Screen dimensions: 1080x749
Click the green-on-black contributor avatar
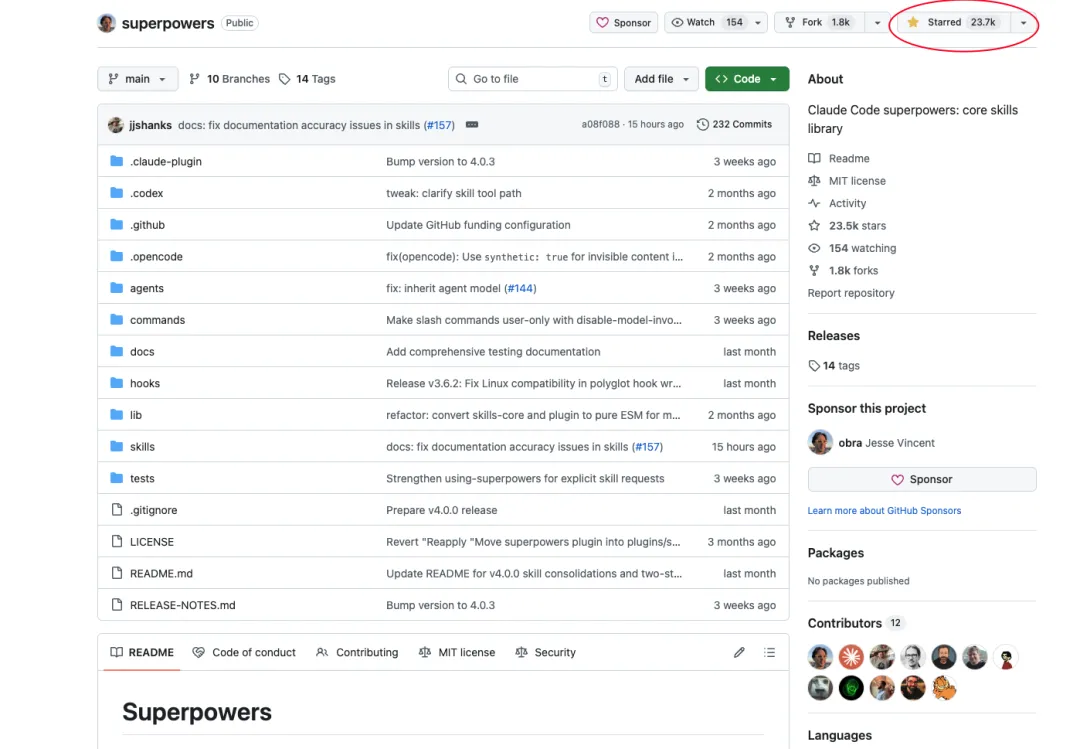click(x=851, y=688)
